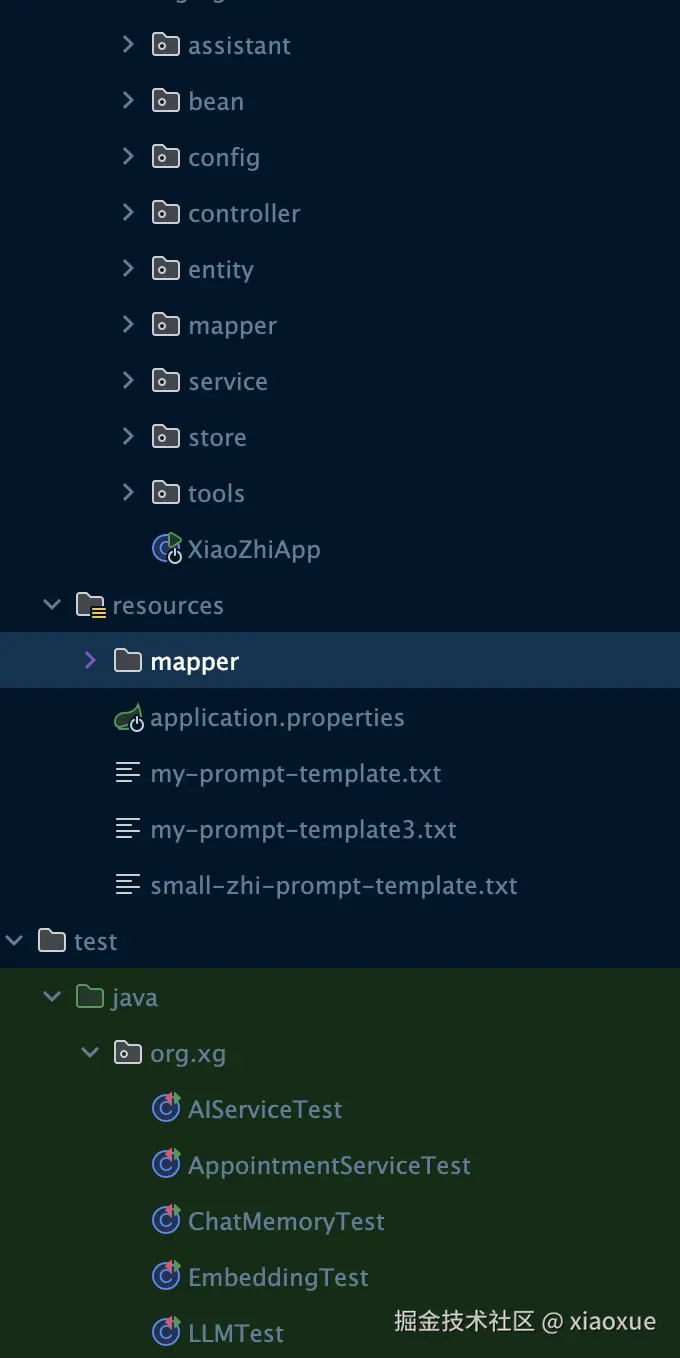Collapse the test folder

(x=15, y=941)
